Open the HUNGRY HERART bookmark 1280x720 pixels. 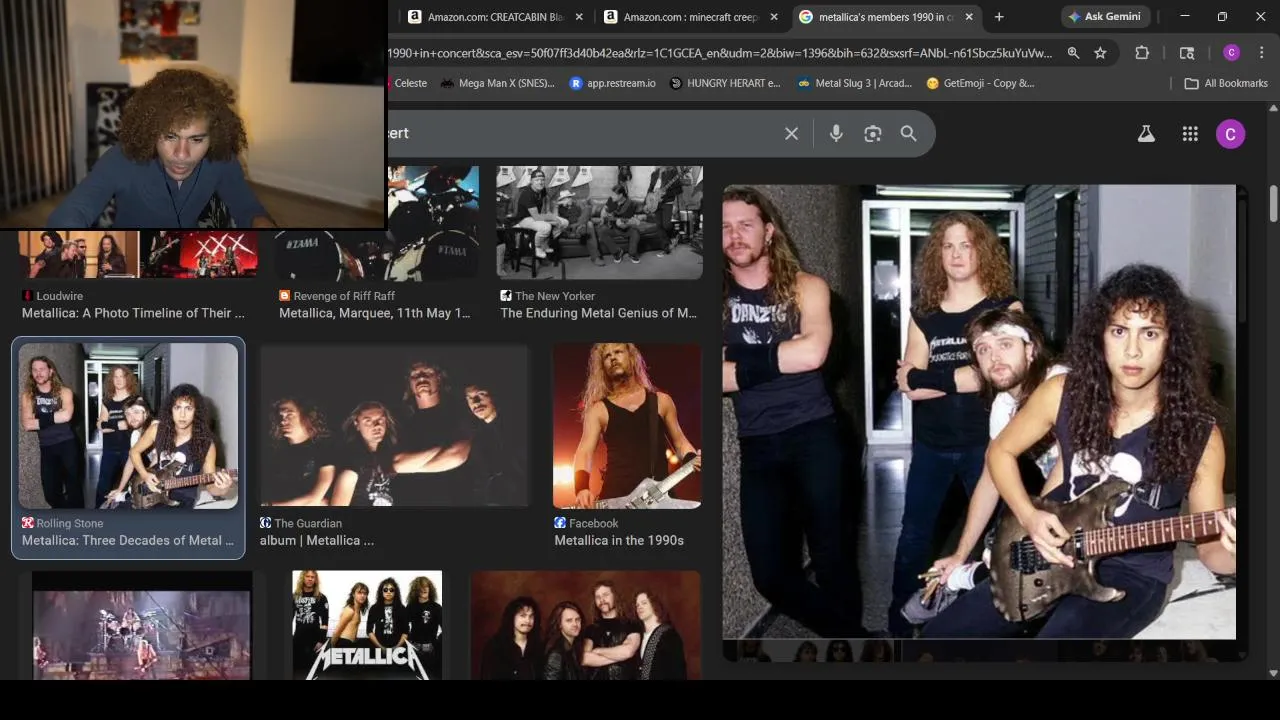[x=725, y=83]
